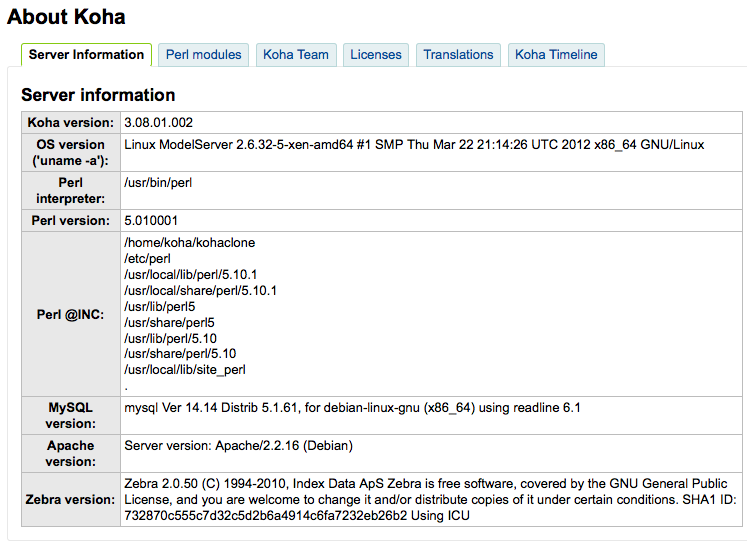This screenshot has height=550, width=747.
Task: Click the Zebra version row label
Action: 71,499
